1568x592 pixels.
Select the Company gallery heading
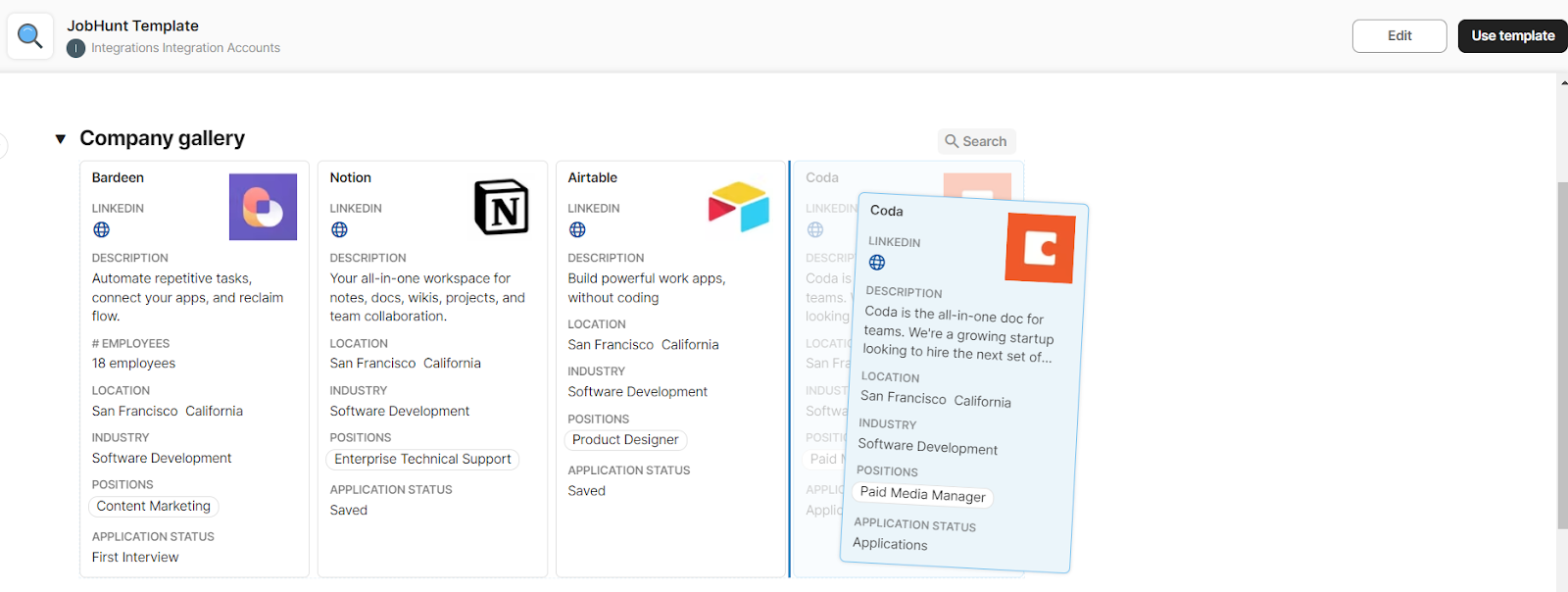(163, 138)
